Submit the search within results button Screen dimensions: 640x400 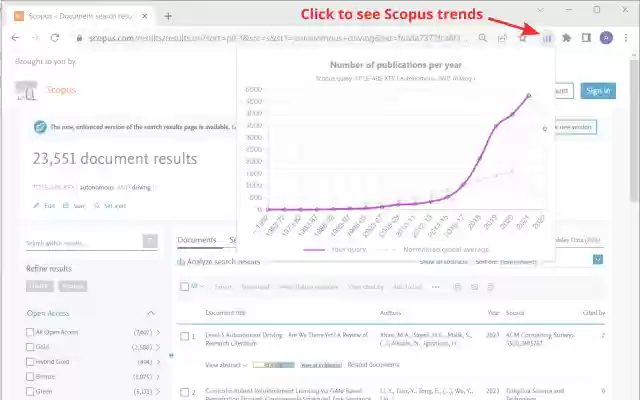(150, 241)
